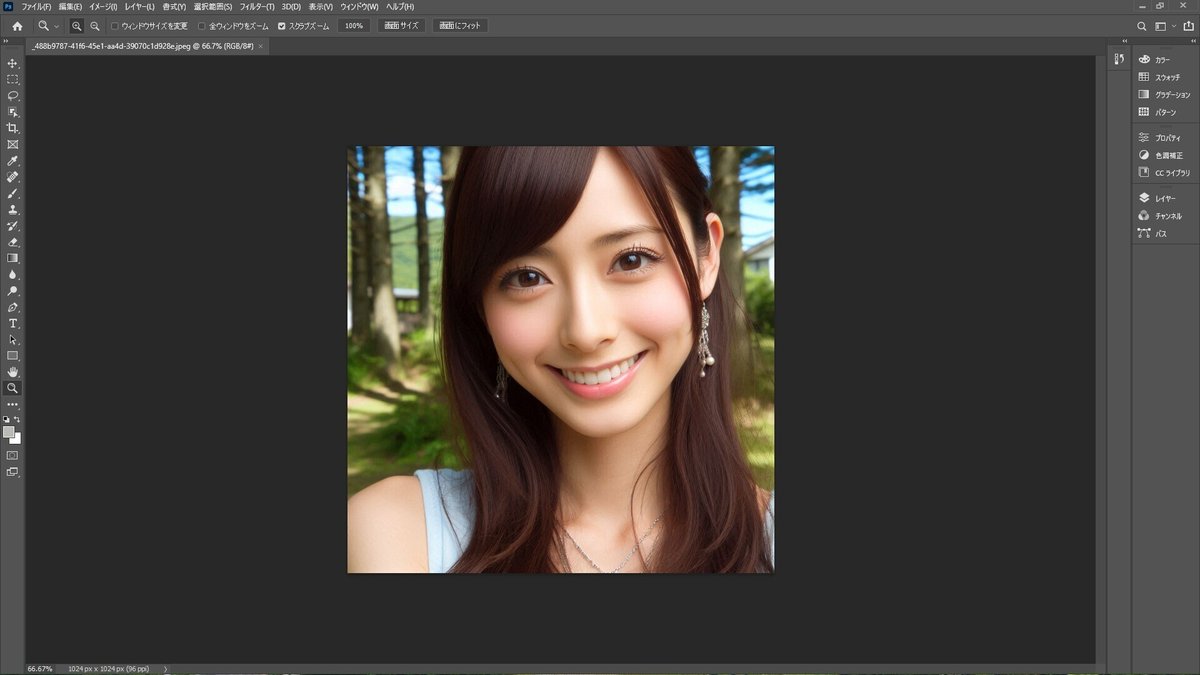
Task: Enable ウィンドウサイズを変更 option
Action: click(x=114, y=25)
